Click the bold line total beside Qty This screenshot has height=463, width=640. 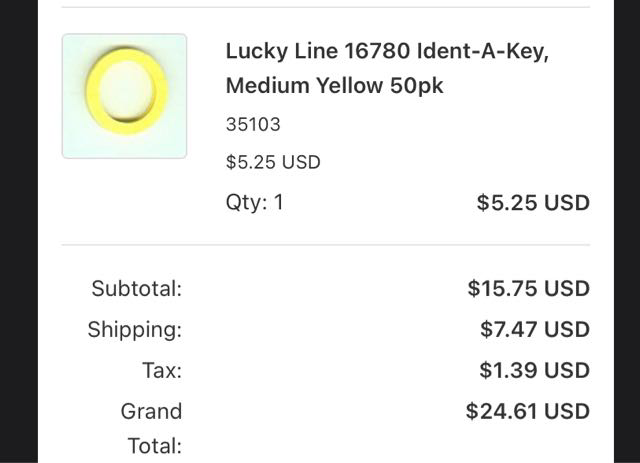click(533, 203)
